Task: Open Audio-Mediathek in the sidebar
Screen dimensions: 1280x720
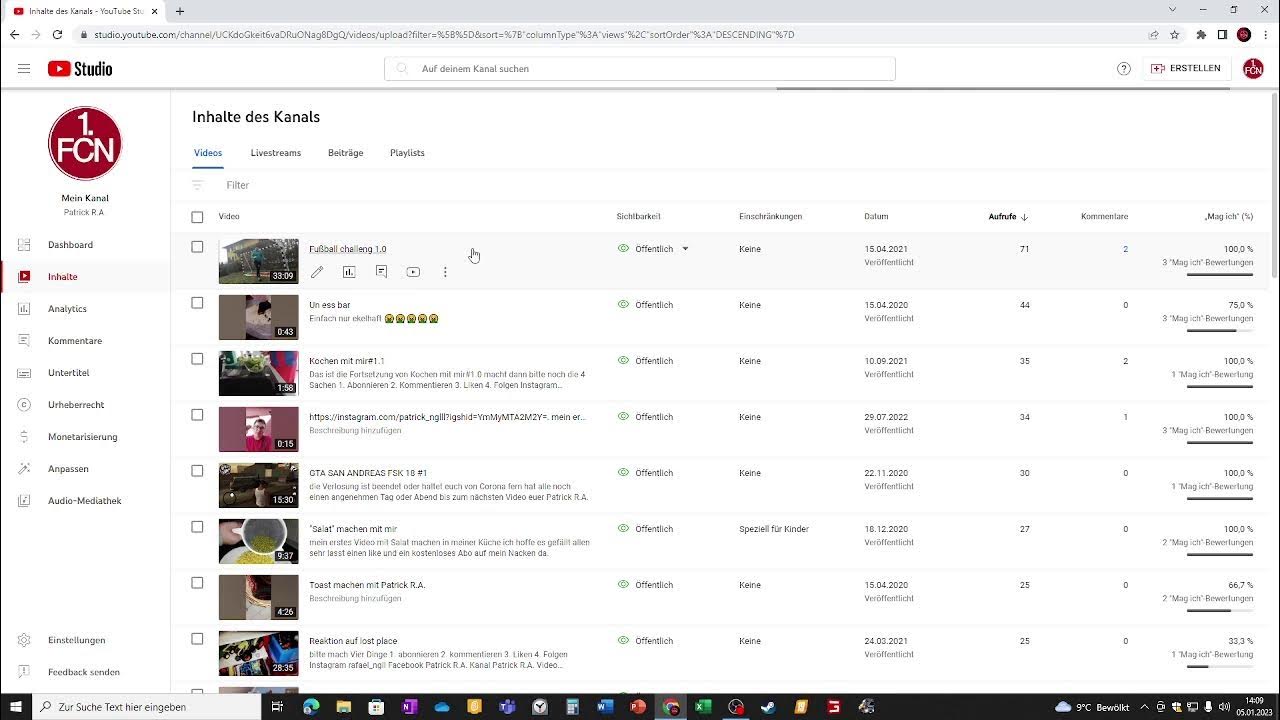Action: 85,501
